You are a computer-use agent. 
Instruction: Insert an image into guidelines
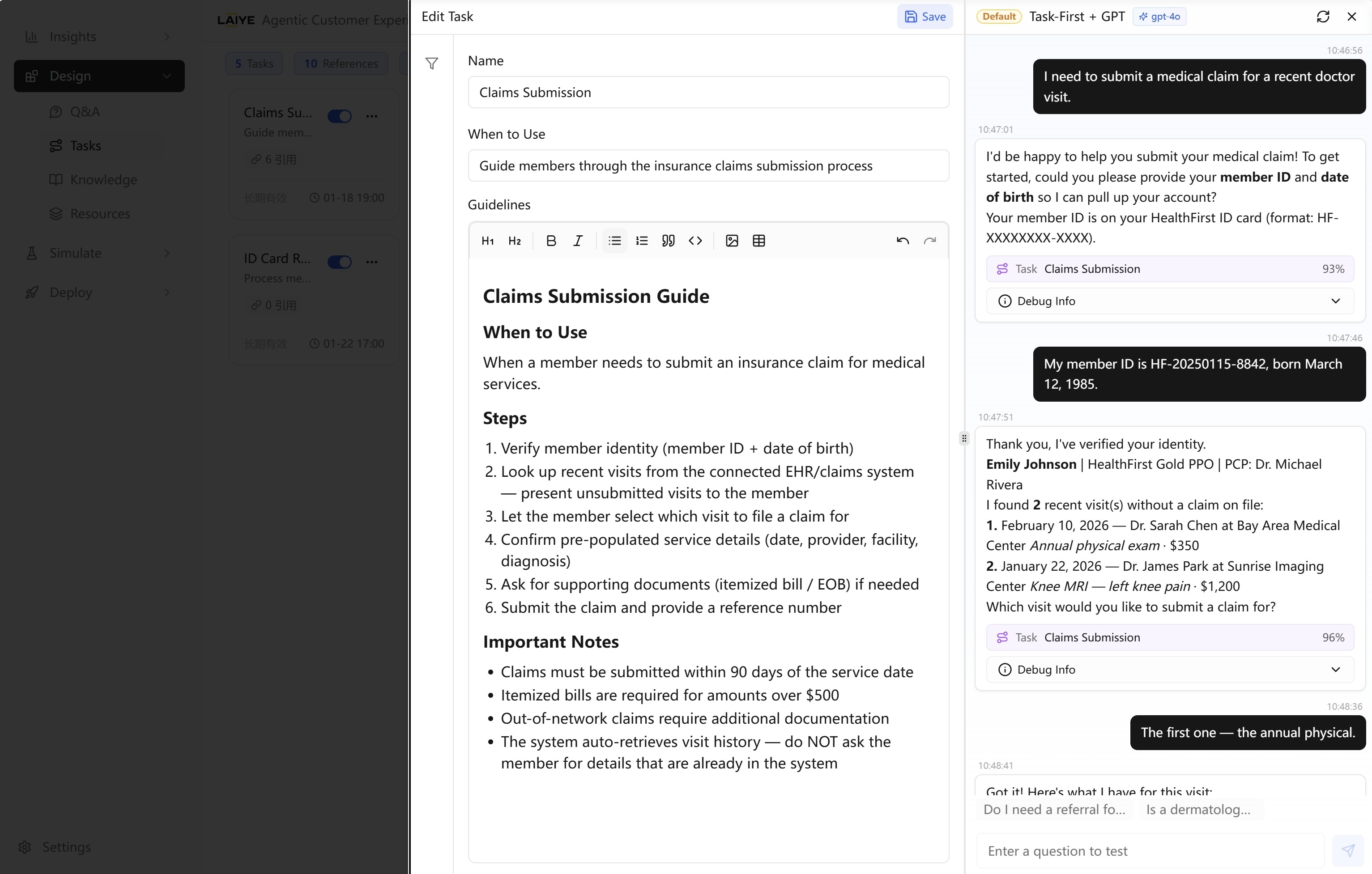click(x=732, y=241)
